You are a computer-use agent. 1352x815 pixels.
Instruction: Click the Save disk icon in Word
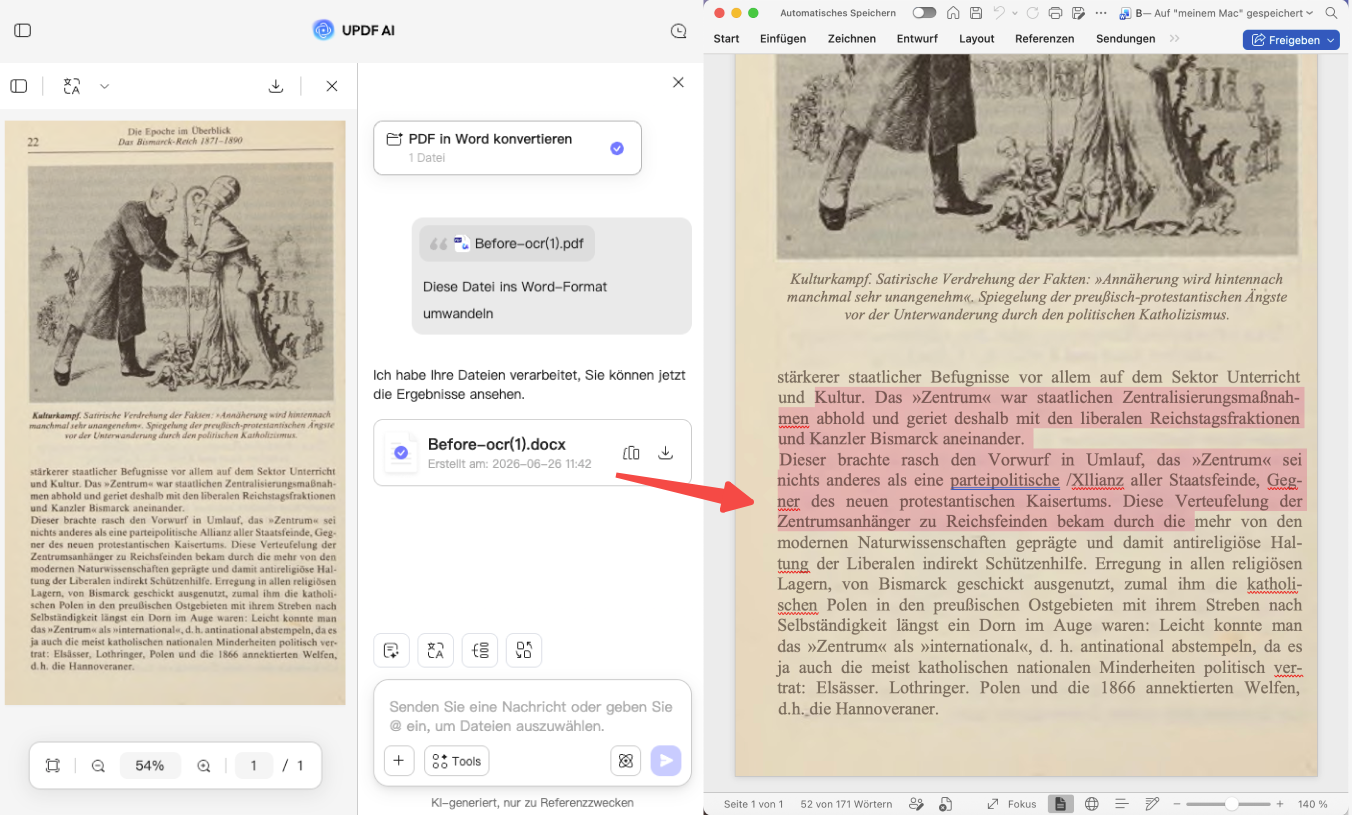click(x=976, y=13)
